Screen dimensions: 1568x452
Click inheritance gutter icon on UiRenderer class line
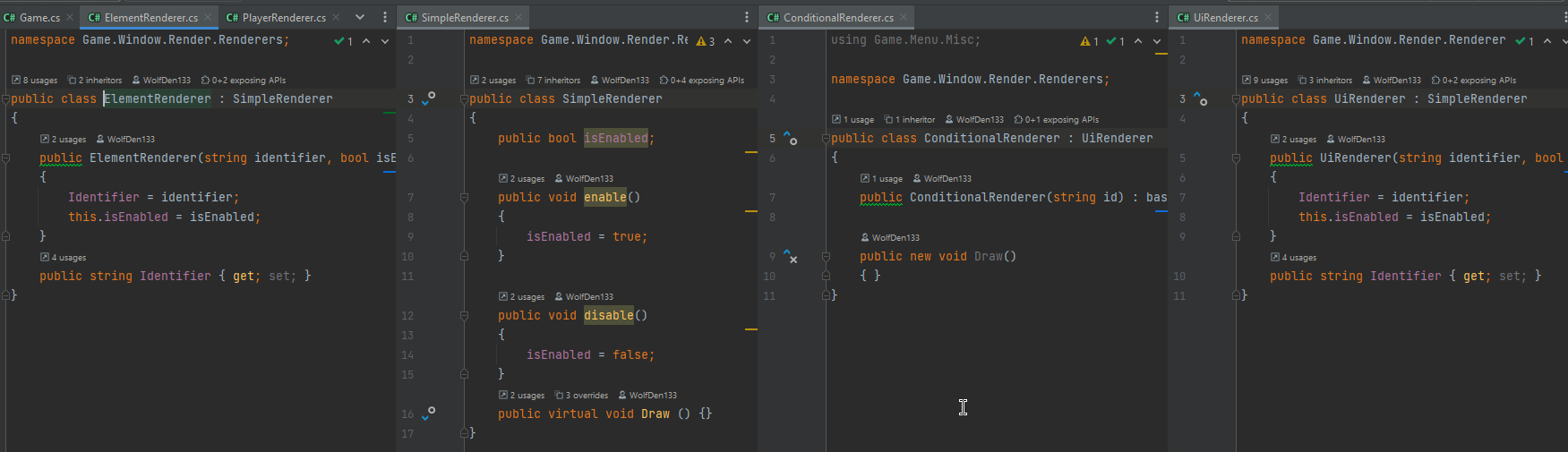coord(1201,98)
